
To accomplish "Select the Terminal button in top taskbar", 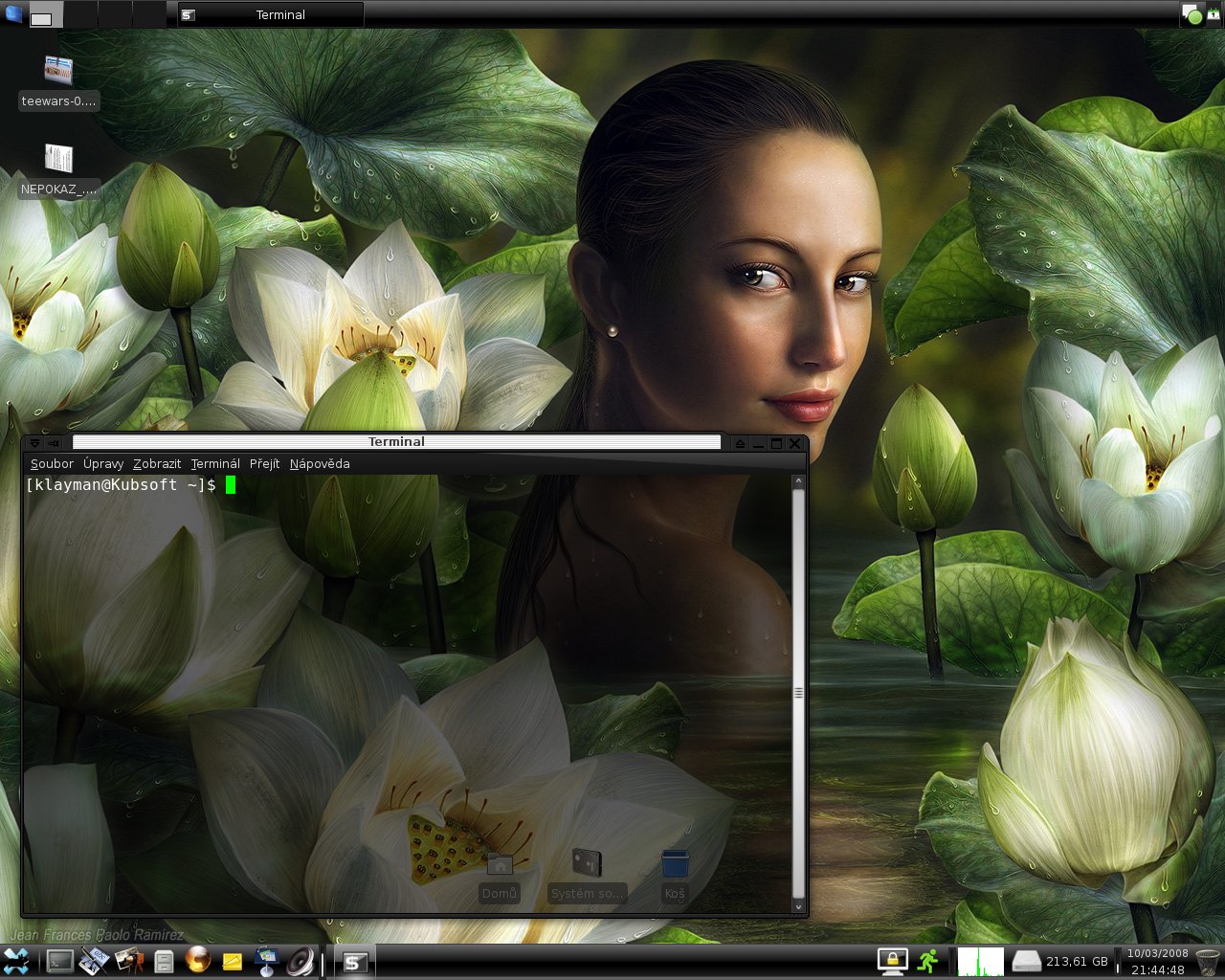I will [x=271, y=14].
